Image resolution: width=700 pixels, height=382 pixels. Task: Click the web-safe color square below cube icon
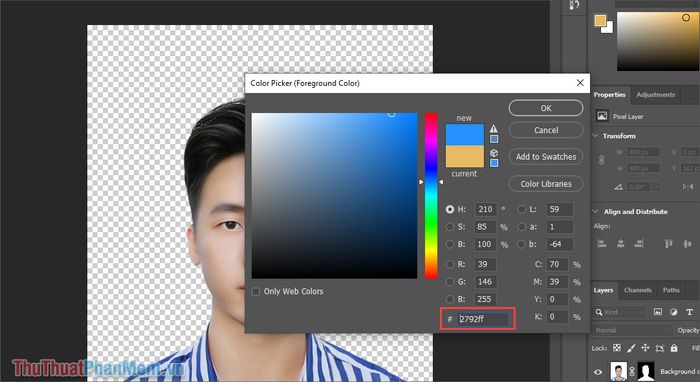494,163
